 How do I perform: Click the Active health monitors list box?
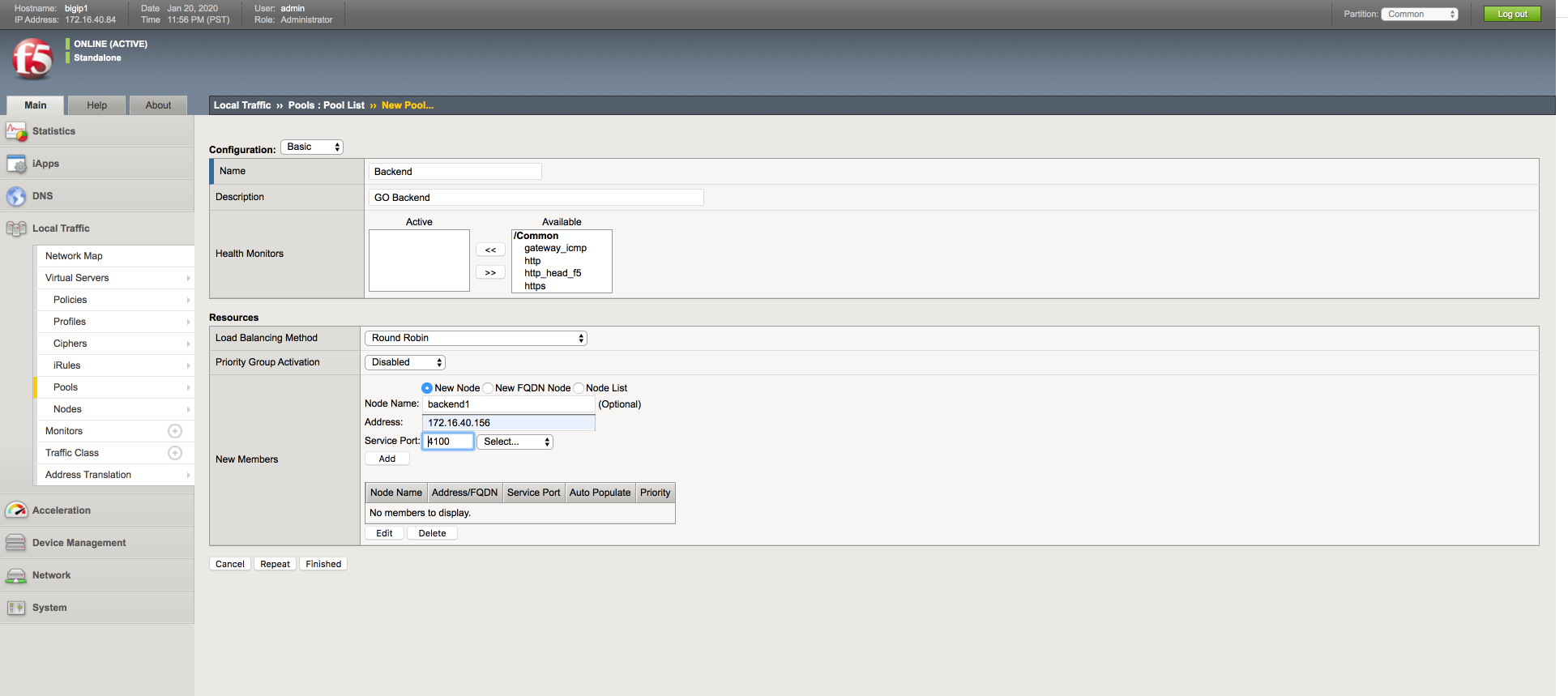[419, 260]
